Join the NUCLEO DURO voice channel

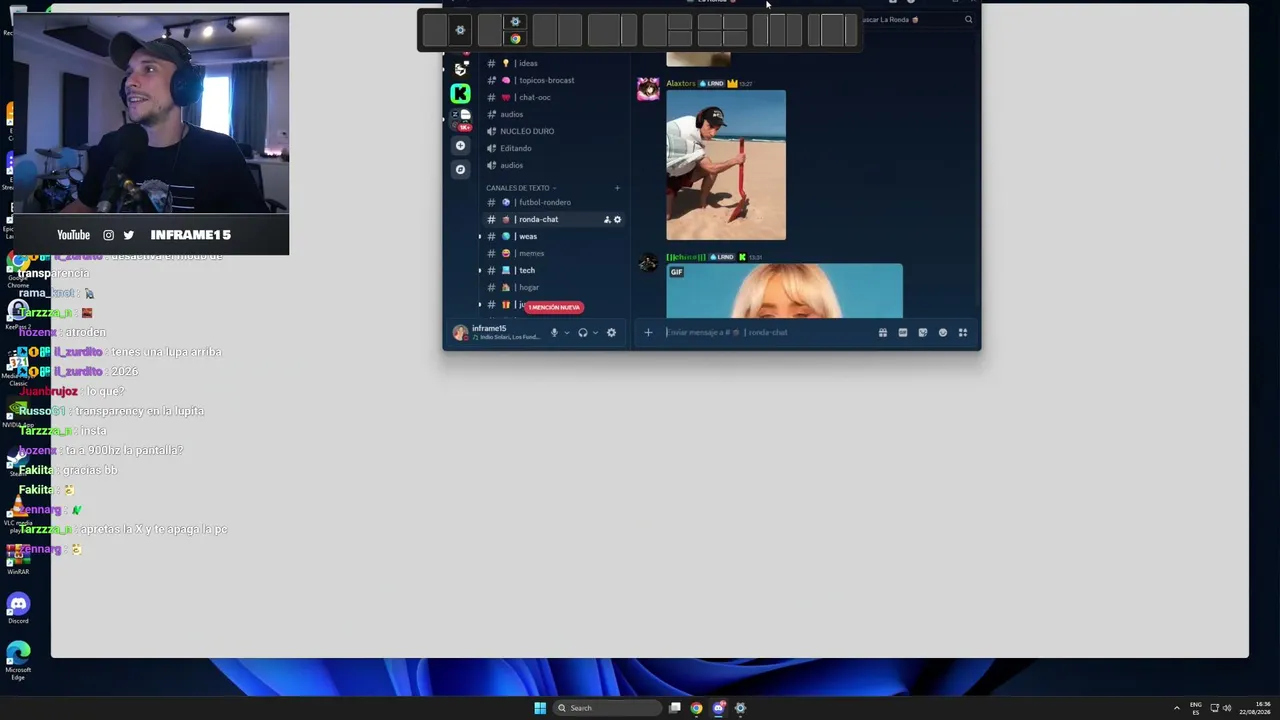tap(552, 131)
